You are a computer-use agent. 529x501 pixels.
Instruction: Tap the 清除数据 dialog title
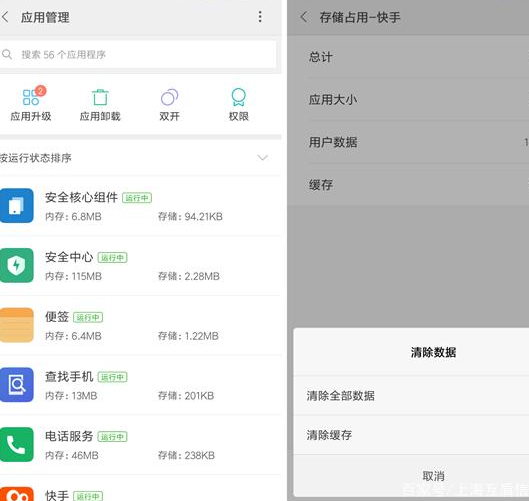click(x=433, y=353)
